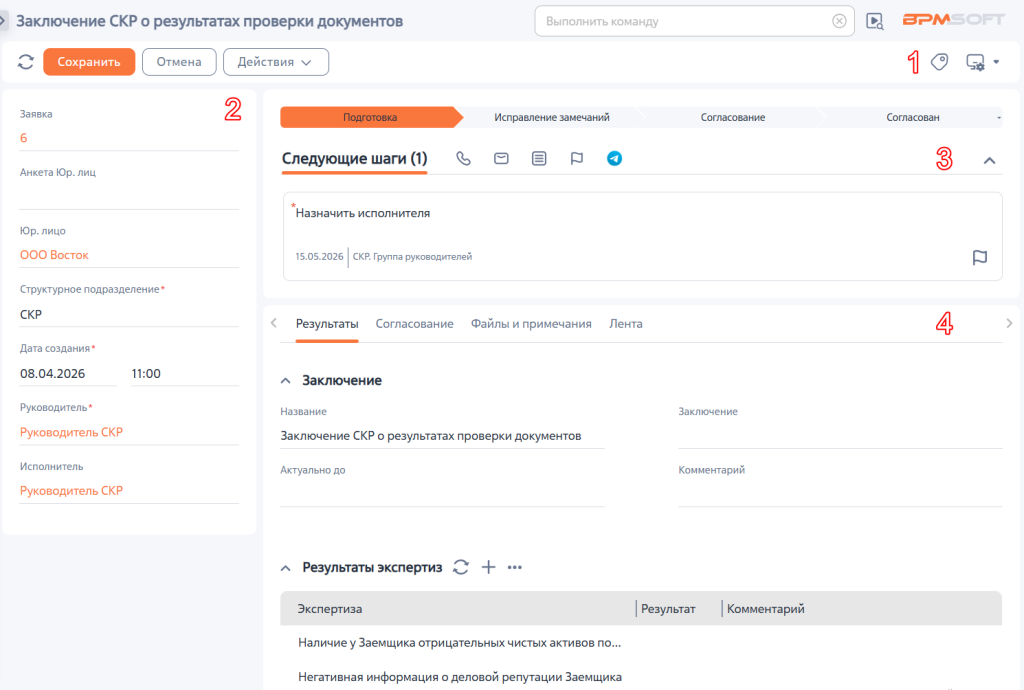
Task: Open the Действия dropdown
Action: tap(276, 62)
